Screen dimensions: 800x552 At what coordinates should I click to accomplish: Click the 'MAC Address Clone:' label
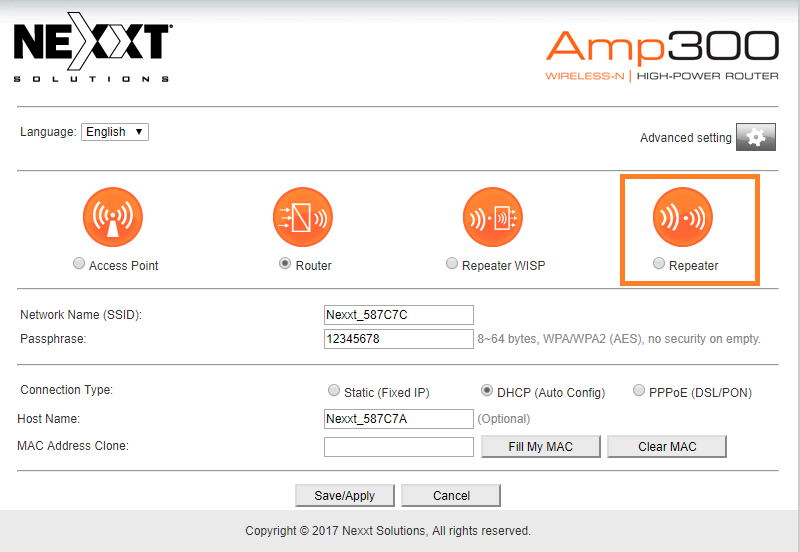pyautogui.click(x=73, y=446)
